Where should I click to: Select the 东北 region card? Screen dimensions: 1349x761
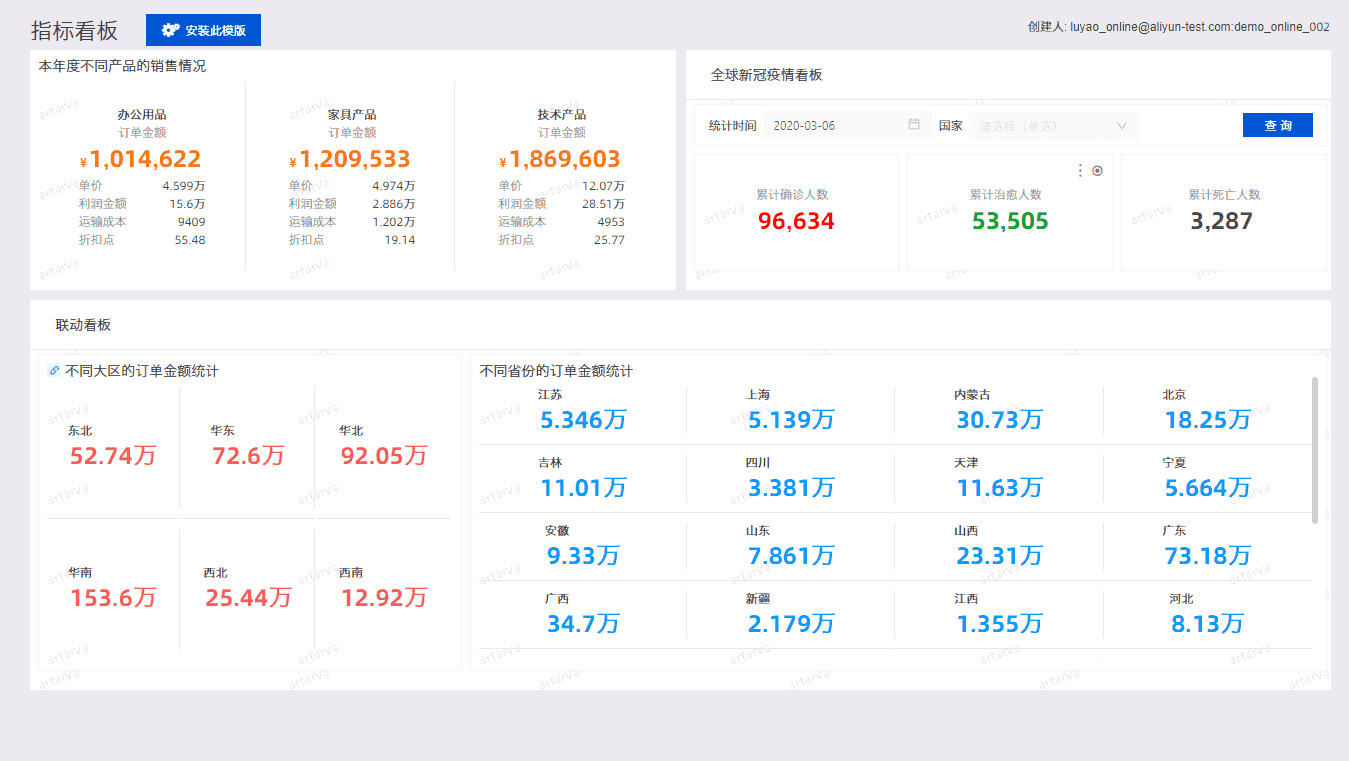point(113,445)
